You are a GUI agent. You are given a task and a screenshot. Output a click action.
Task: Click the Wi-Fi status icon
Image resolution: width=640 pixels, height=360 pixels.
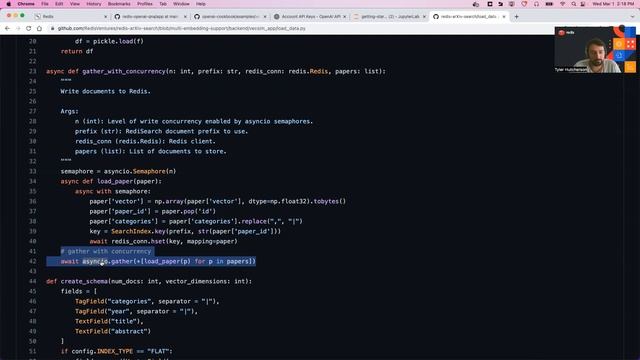(x=562, y=4)
